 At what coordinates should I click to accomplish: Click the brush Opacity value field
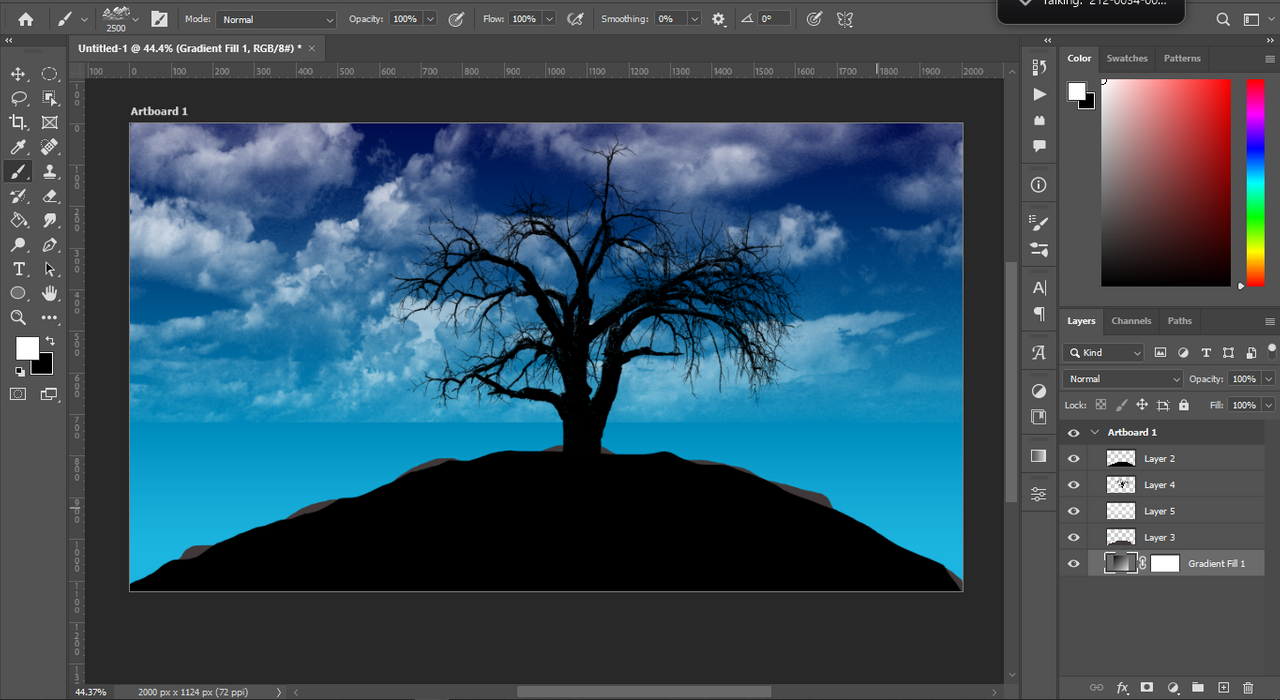coord(405,19)
